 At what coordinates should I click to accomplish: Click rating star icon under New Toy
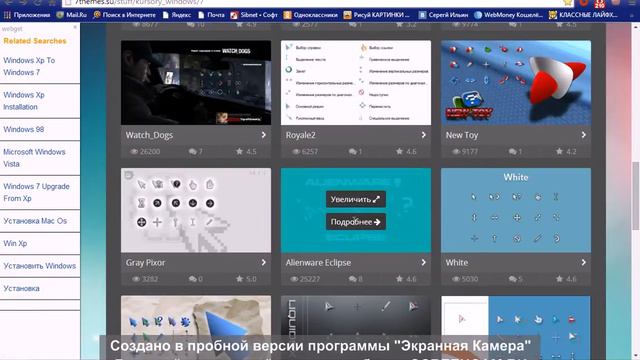point(560,151)
